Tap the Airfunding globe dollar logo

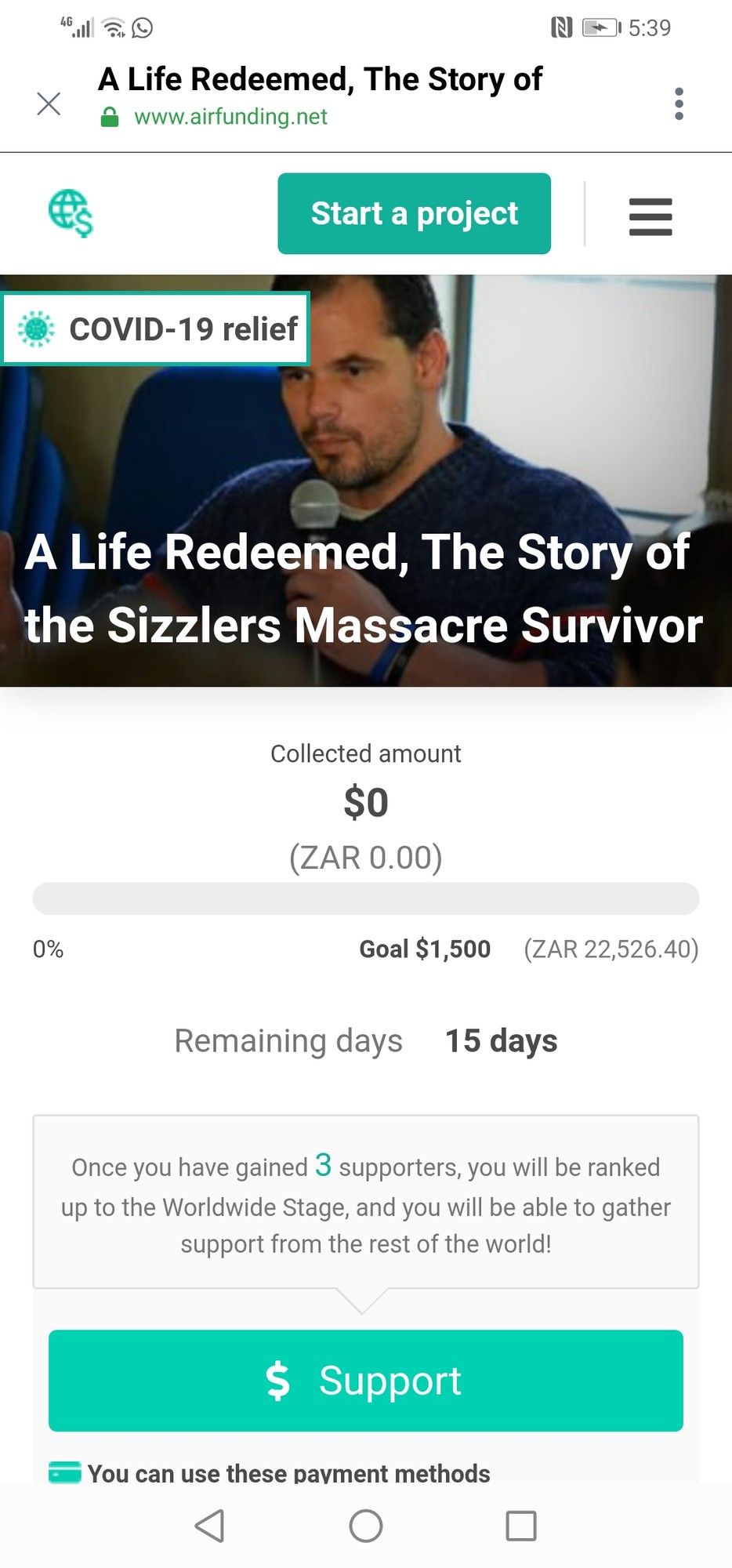coord(71,213)
